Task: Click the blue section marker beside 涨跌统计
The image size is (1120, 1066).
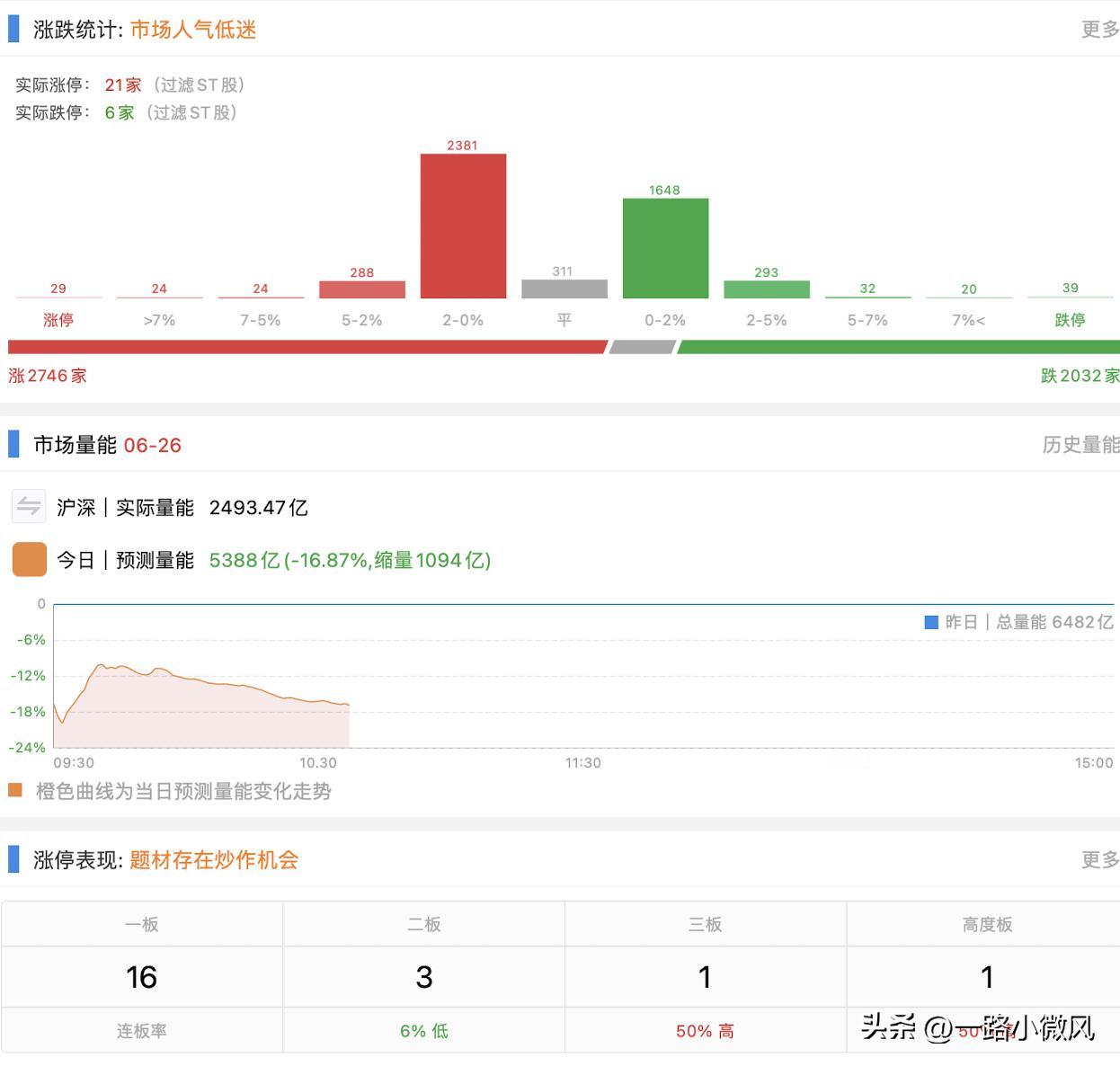Action: pos(13,30)
